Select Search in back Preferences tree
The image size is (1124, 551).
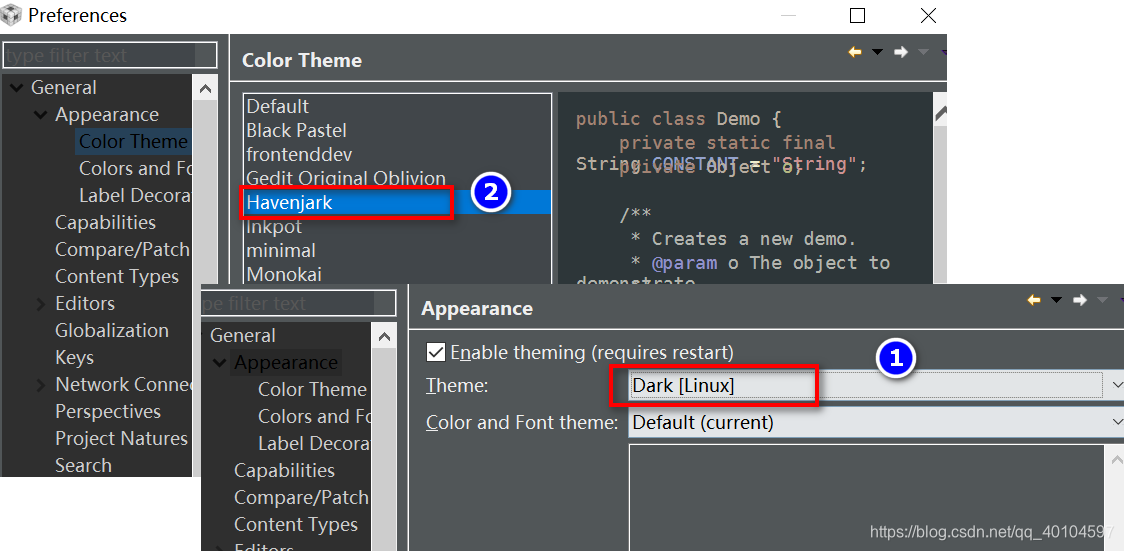click(83, 465)
